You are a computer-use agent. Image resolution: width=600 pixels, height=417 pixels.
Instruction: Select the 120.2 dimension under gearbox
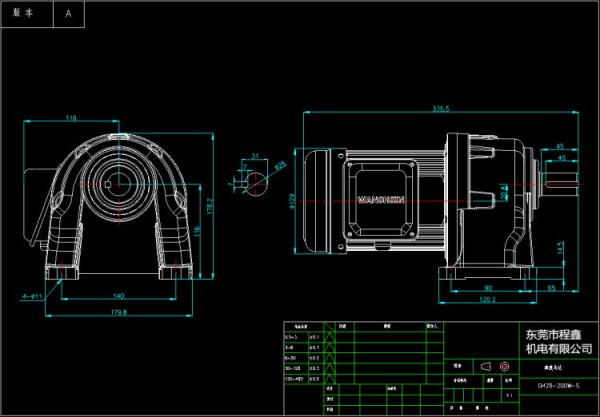coord(487,298)
